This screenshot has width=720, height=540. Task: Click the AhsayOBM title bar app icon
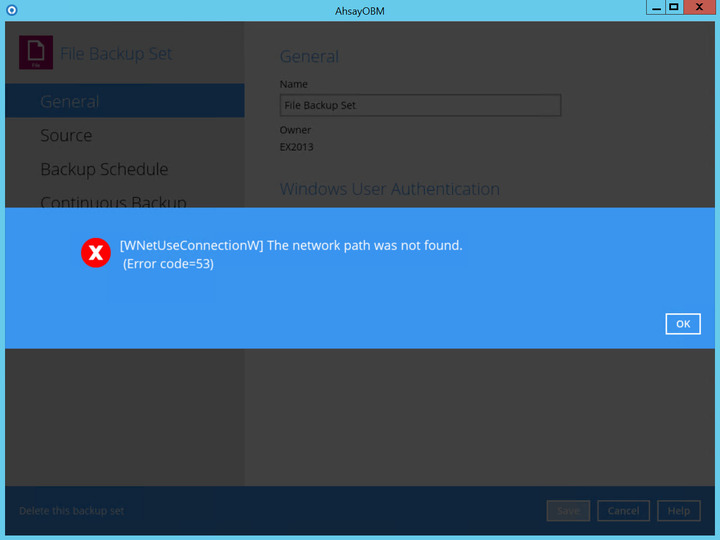11,10
